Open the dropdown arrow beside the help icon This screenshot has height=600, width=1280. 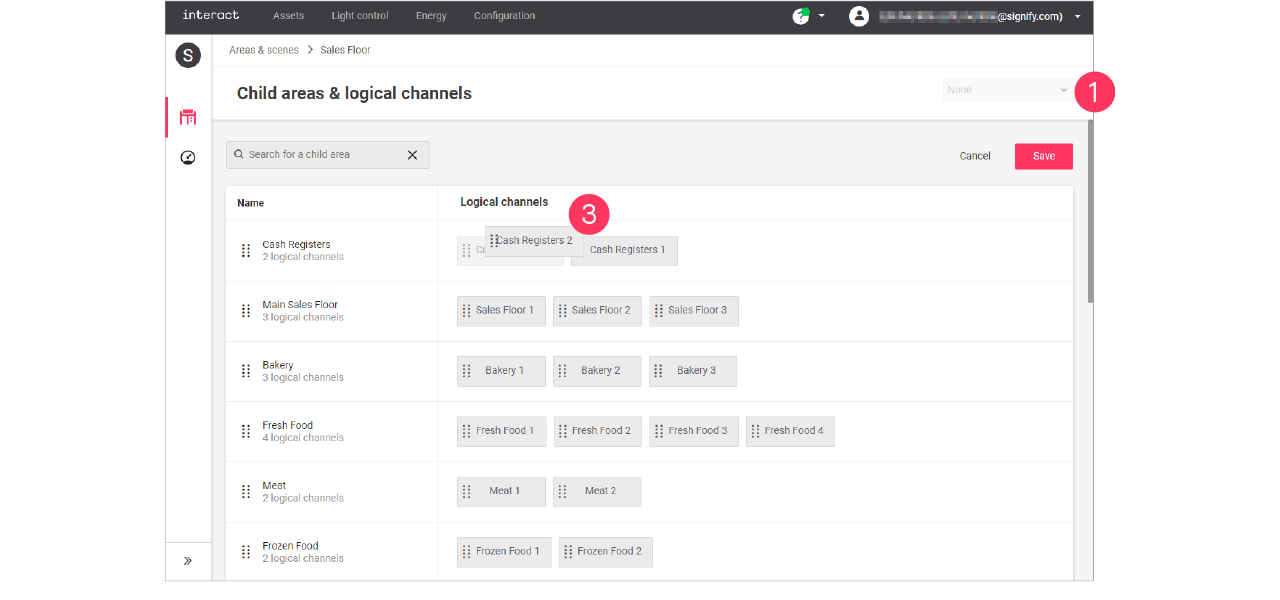pyautogui.click(x=821, y=16)
